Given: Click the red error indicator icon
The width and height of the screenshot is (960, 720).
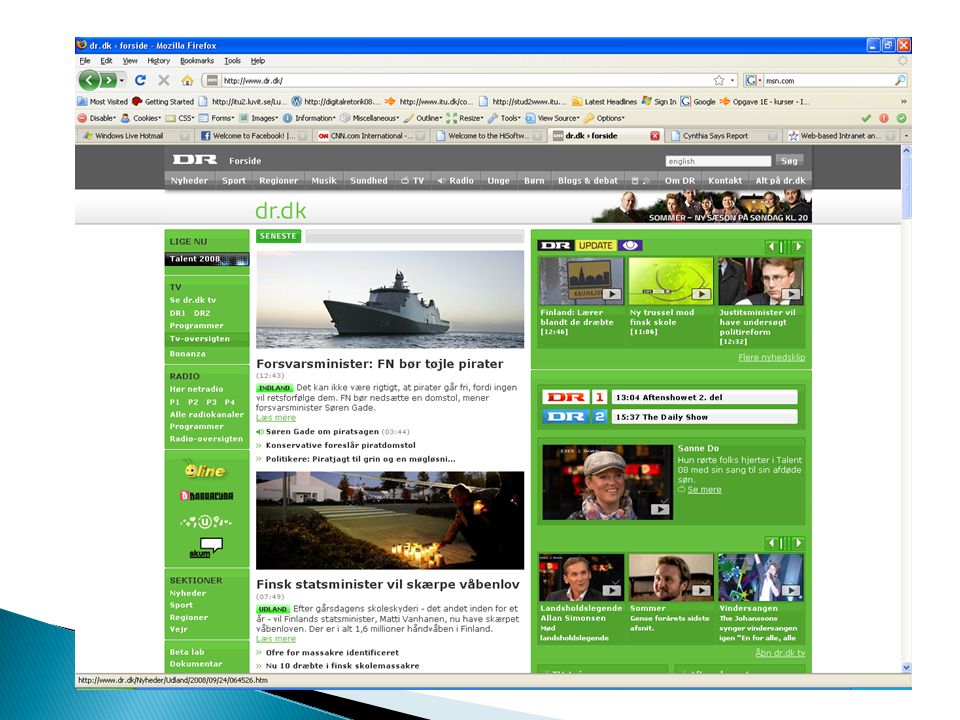Looking at the screenshot, I should (883, 118).
